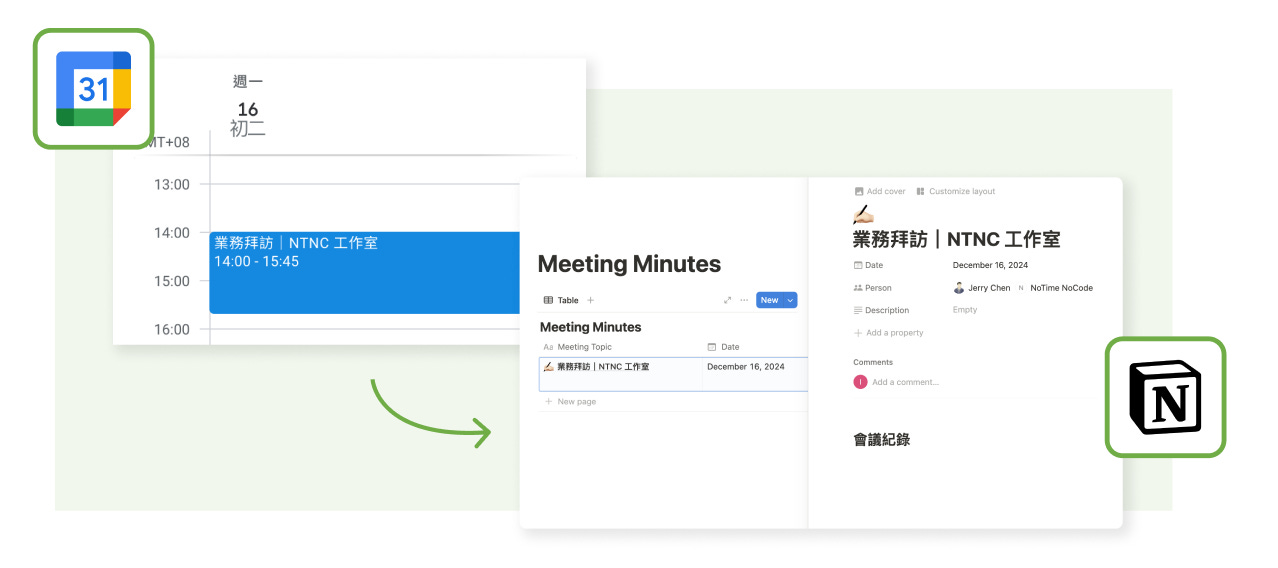Screen dimensions: 1278x568
Task: Select the person NoTime NoCode
Action: click(x=1055, y=288)
